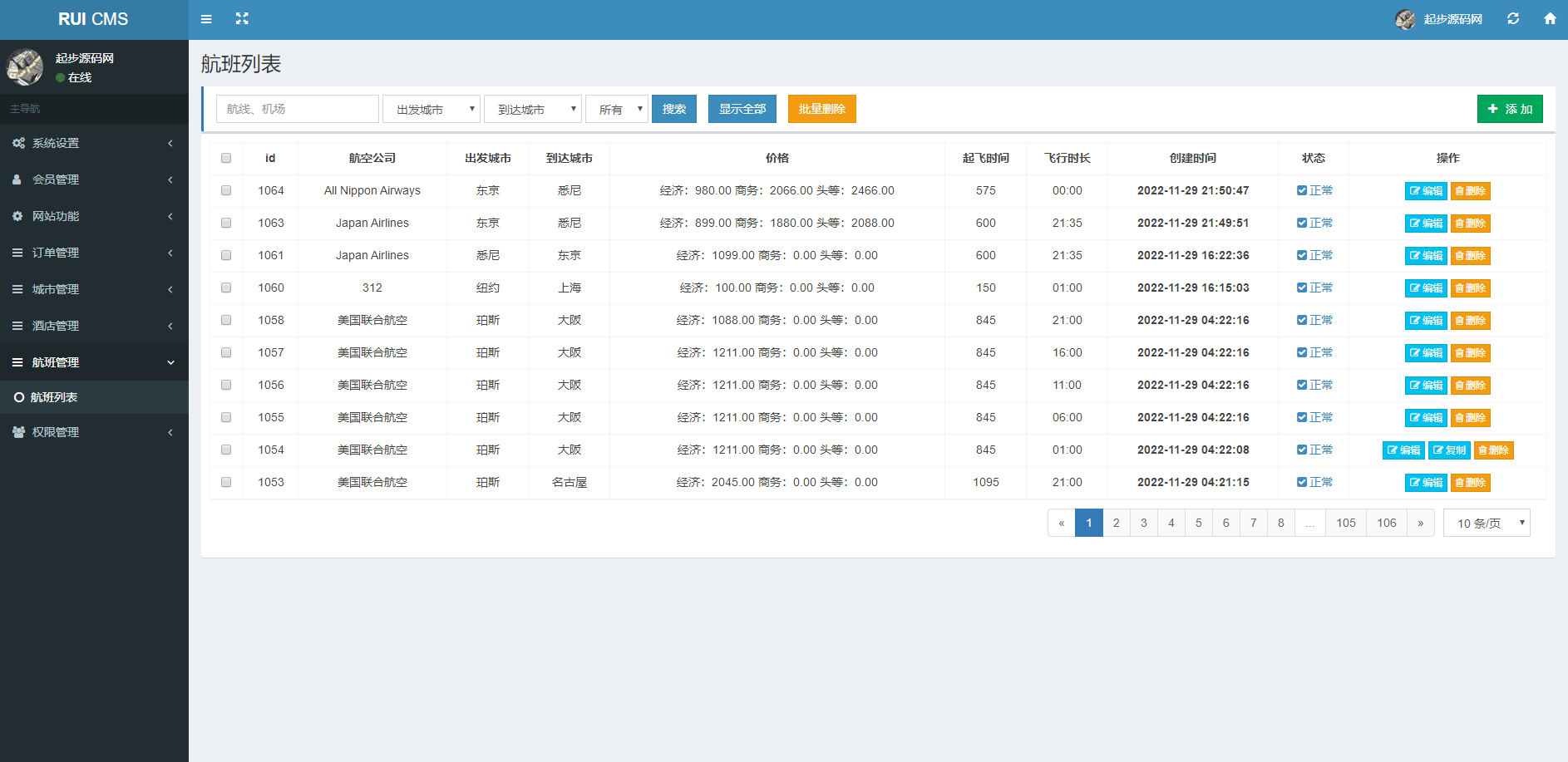
Task: Click the fullscreen expand icon in header
Action: 242,18
